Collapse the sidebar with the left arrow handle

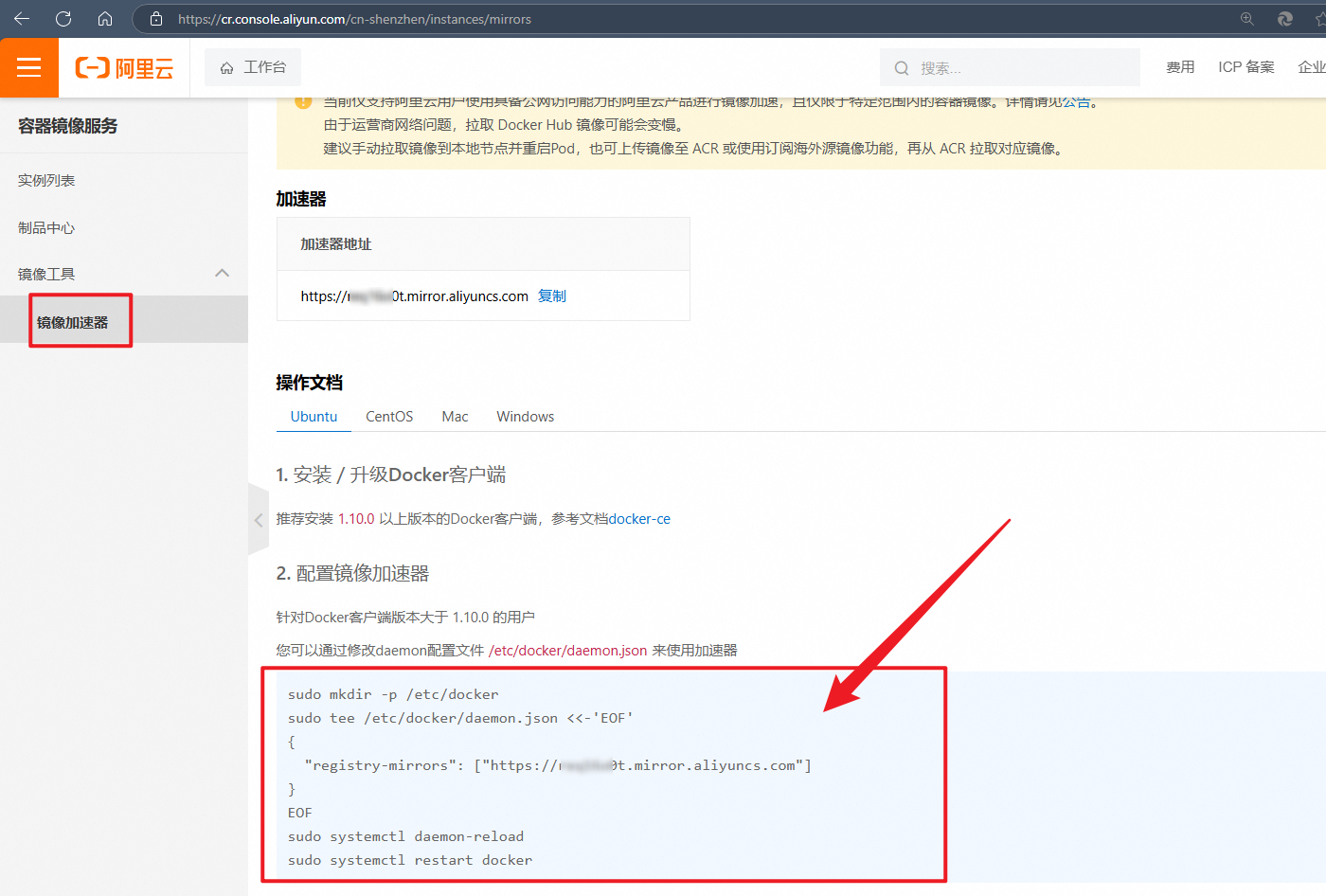pos(259,520)
